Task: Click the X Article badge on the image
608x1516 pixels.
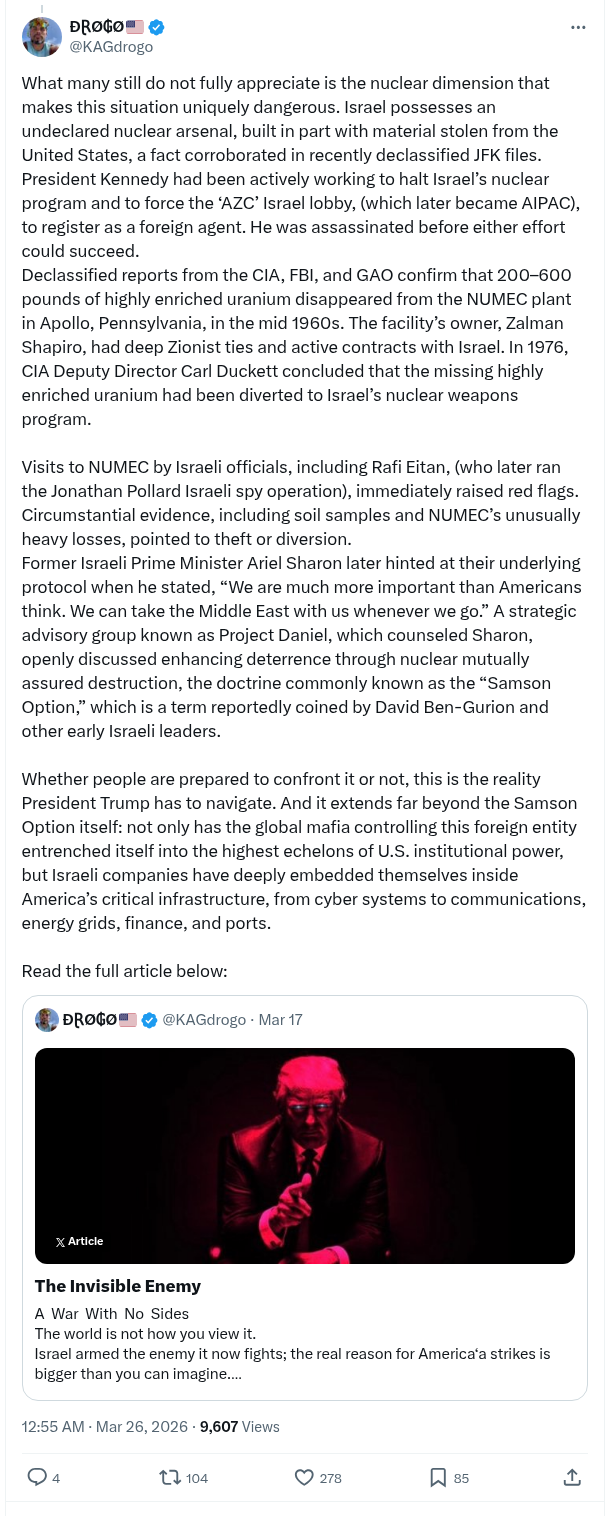Action: [79, 1241]
